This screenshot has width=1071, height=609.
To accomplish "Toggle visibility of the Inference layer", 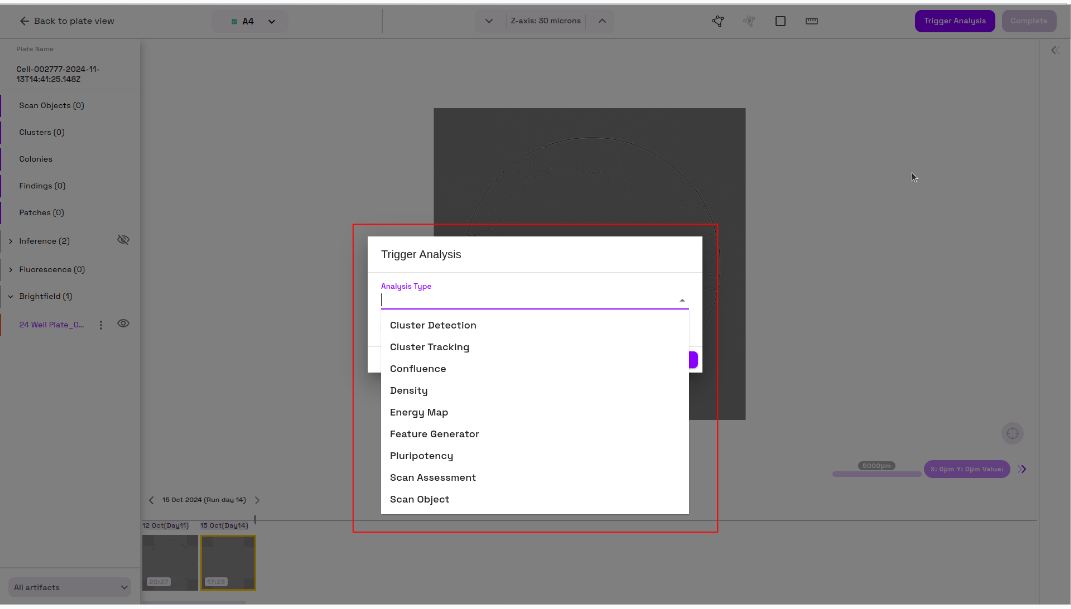I will (123, 240).
